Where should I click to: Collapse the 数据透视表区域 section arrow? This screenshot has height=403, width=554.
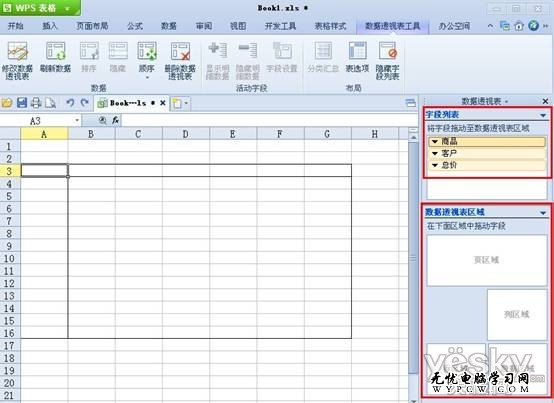[543, 213]
